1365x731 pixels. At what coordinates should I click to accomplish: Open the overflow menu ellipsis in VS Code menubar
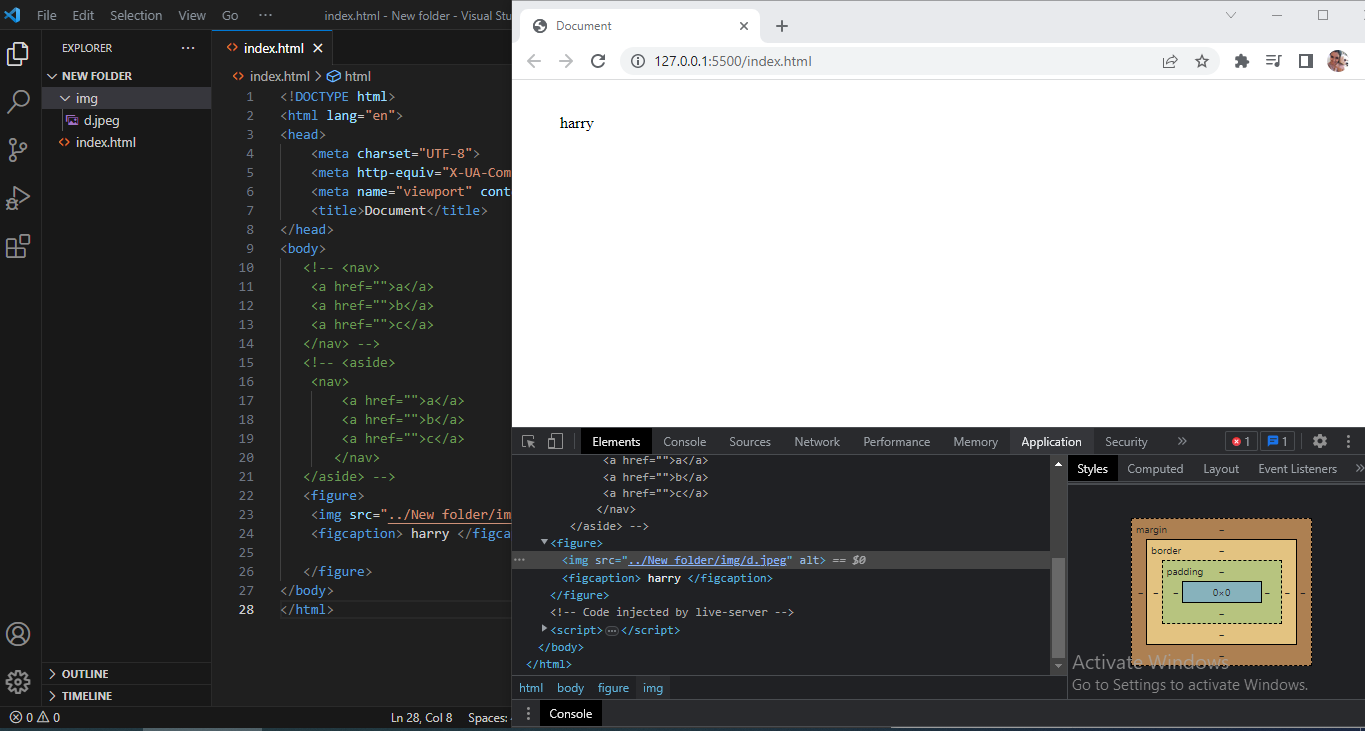click(265, 15)
